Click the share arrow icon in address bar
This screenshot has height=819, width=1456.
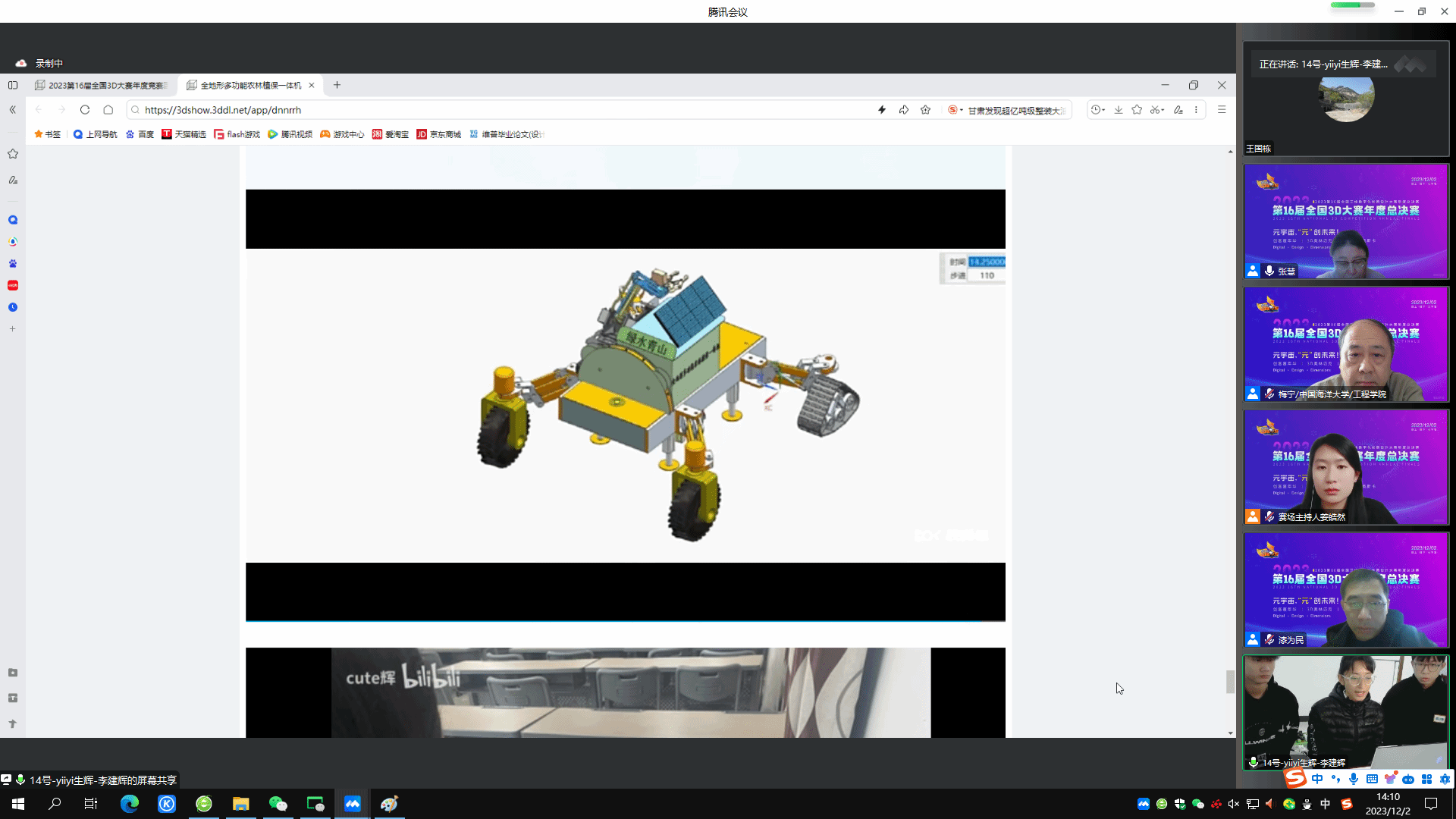coord(904,110)
